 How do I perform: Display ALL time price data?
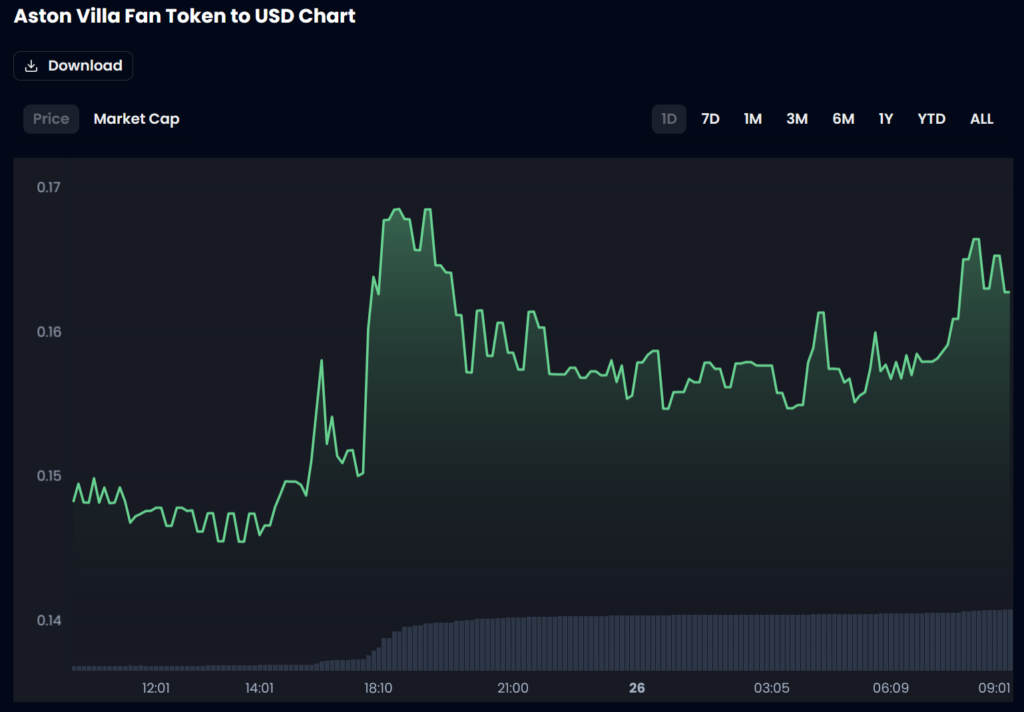coord(982,119)
